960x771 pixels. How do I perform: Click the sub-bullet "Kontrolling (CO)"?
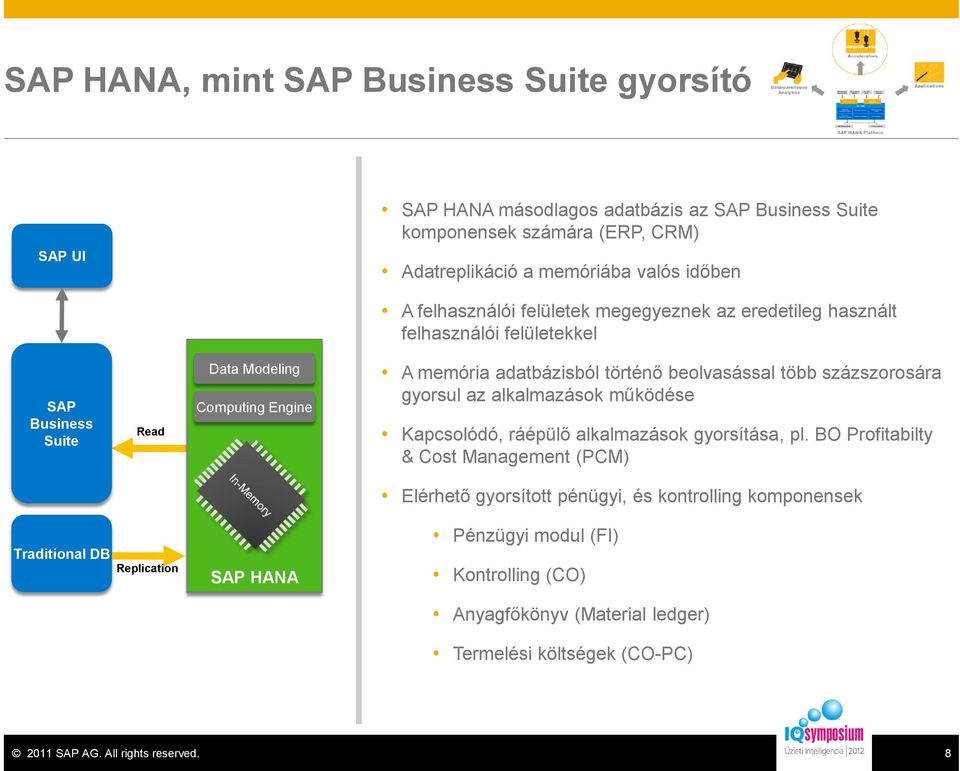pyautogui.click(x=519, y=574)
